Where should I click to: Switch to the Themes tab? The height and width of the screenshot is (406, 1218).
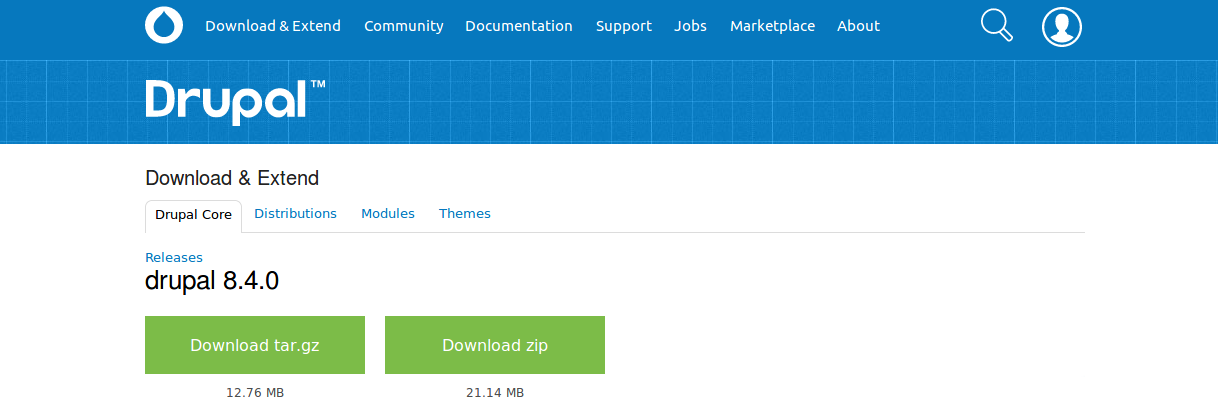(x=465, y=214)
